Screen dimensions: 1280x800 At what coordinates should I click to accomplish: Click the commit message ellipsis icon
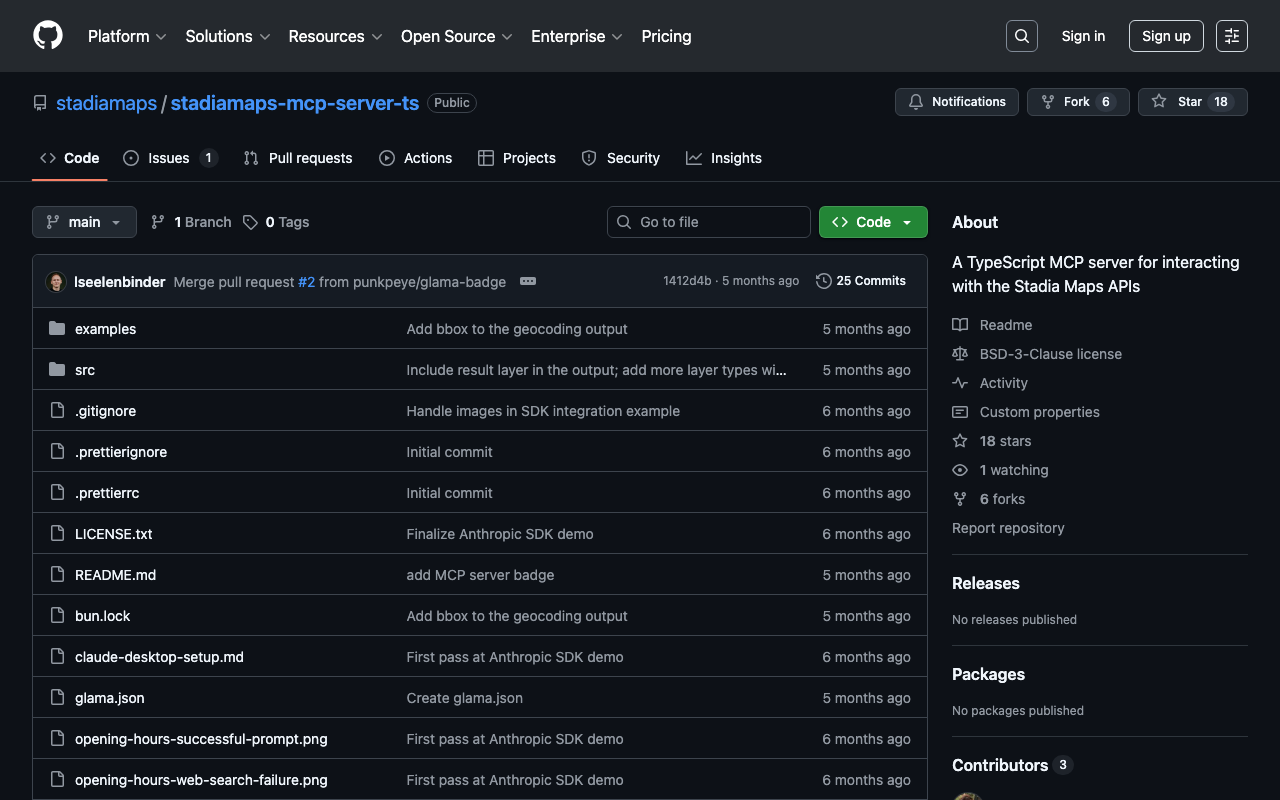click(x=528, y=281)
